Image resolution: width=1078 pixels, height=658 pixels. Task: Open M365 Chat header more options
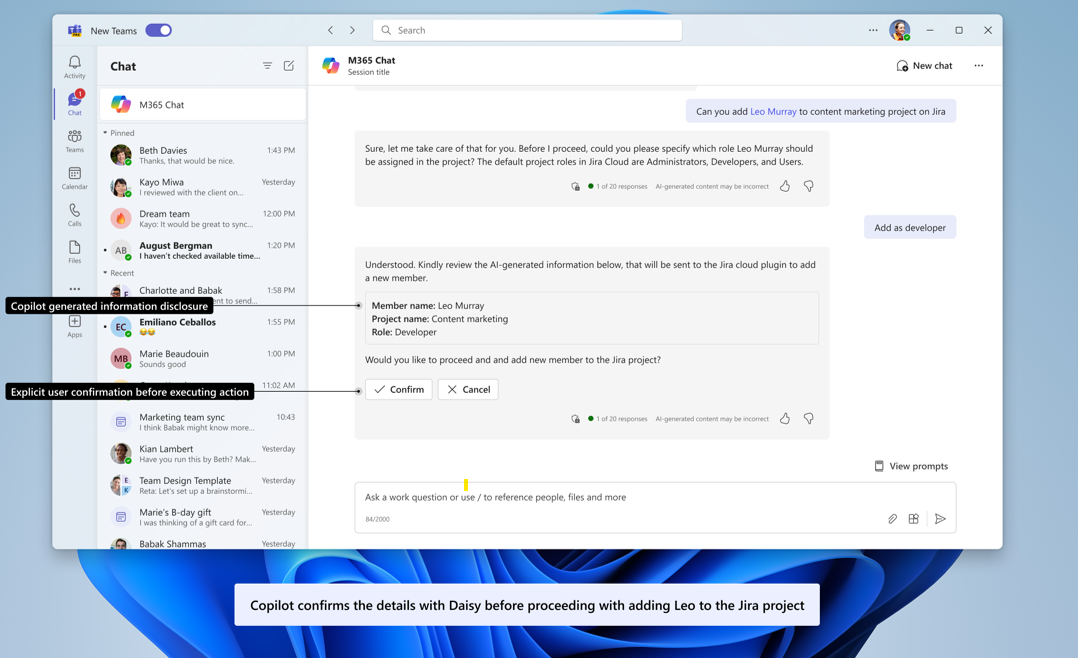(x=978, y=66)
